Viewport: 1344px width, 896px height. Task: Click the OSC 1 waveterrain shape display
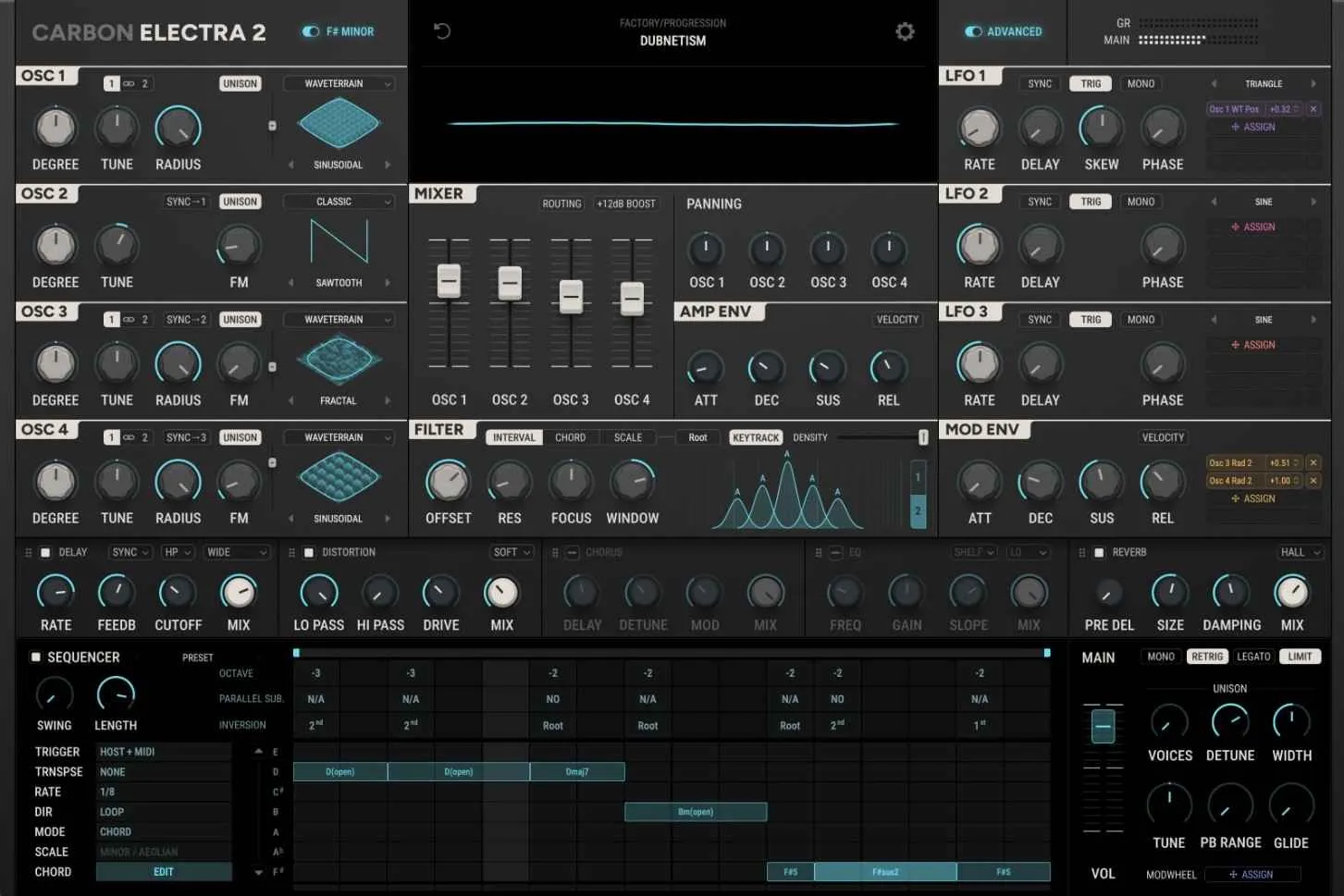coord(339,124)
